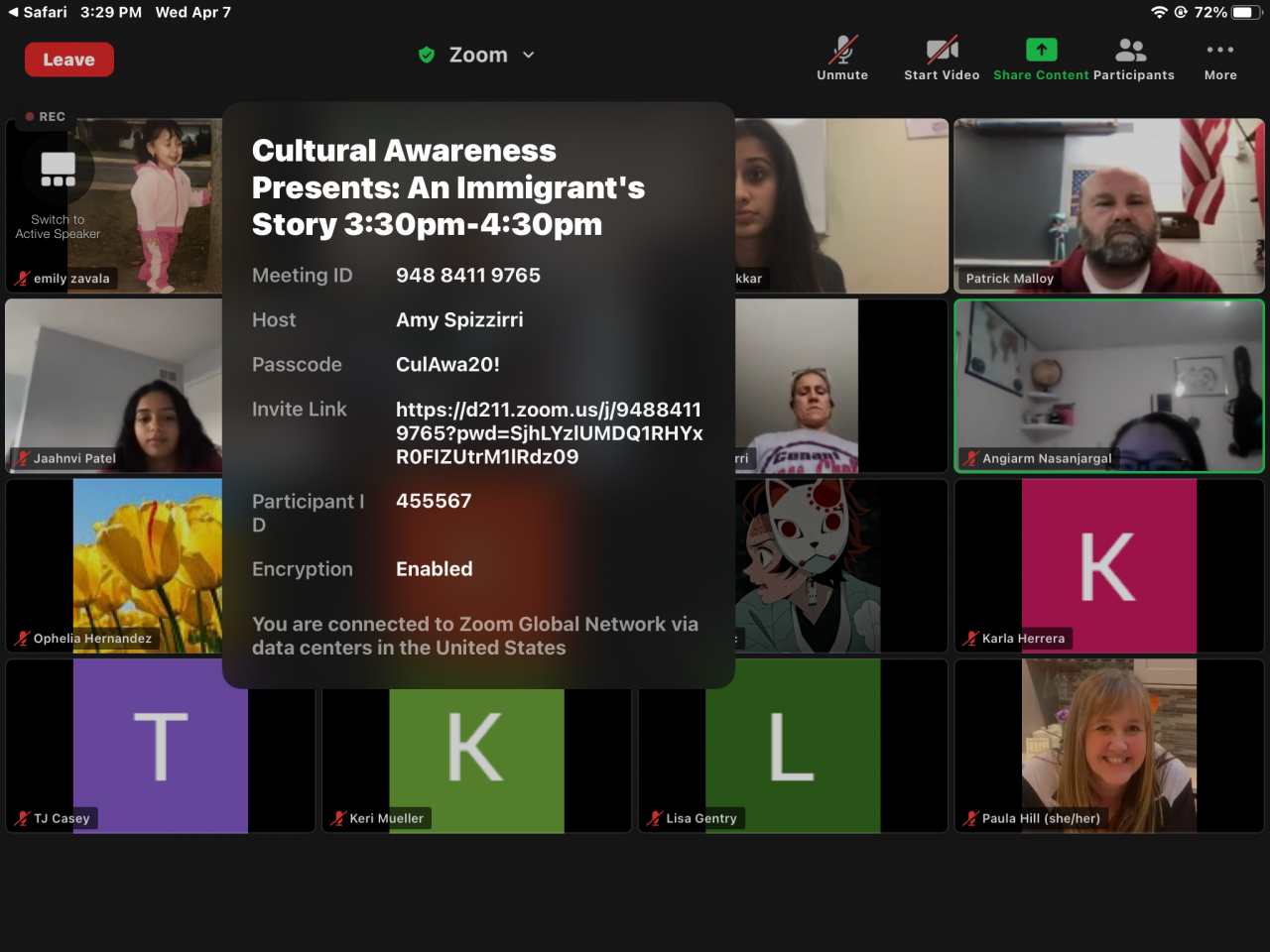Select Angiarm Nasanjargal's video tile
Viewport: 1270px width, 952px height.
(1109, 386)
